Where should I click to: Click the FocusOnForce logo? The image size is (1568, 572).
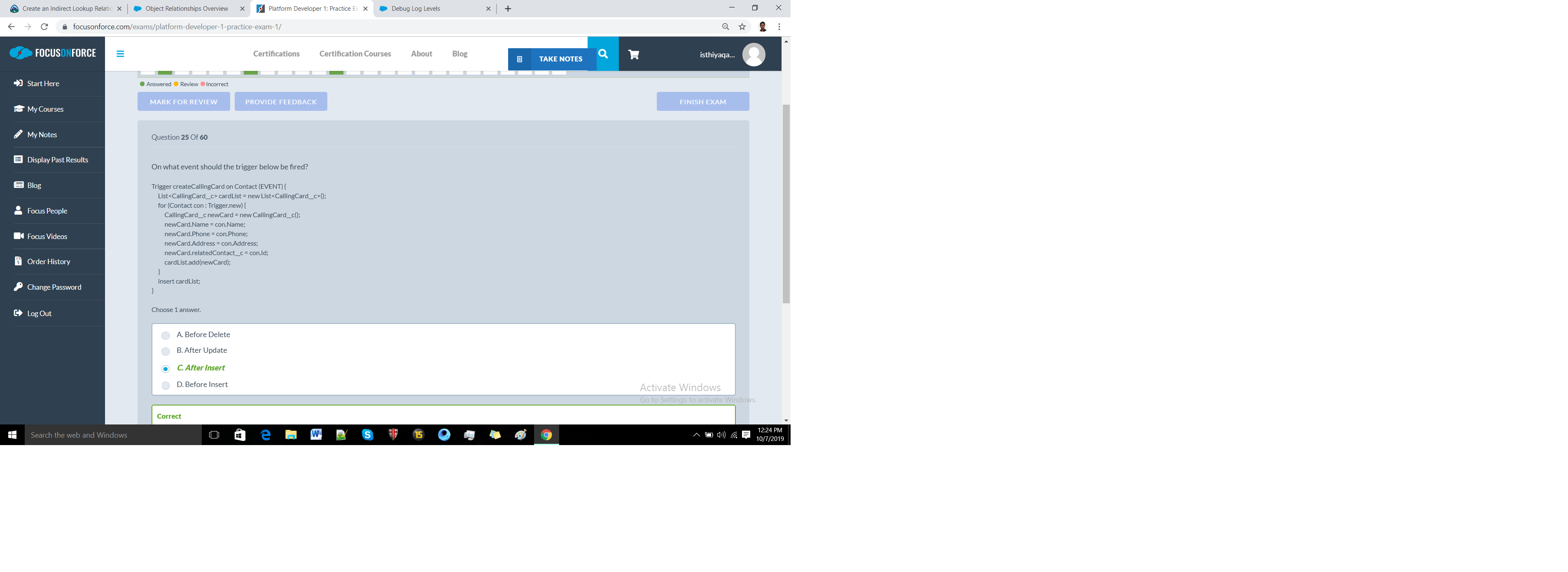click(52, 53)
